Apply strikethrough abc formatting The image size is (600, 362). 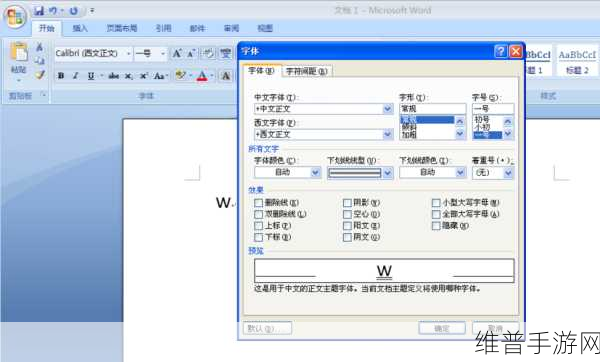click(x=113, y=76)
